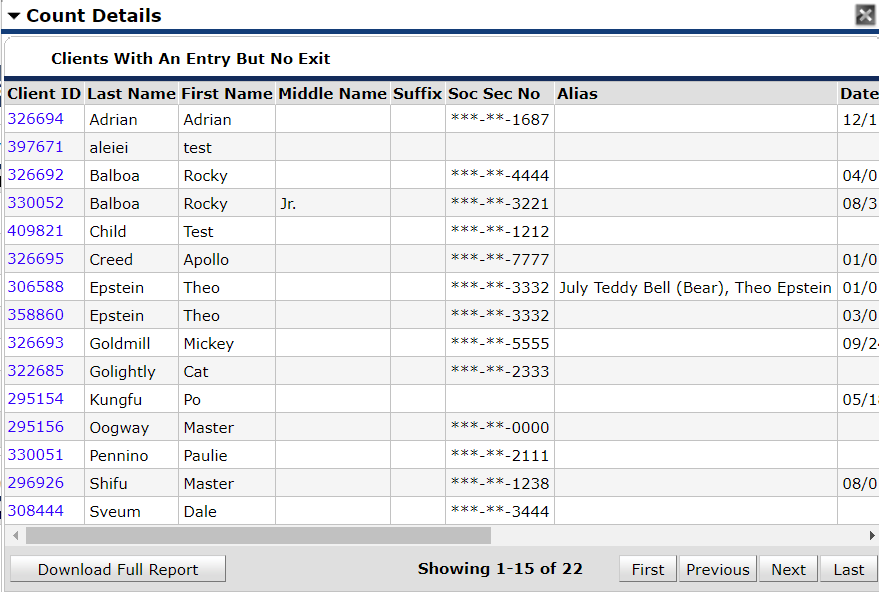Click the right scrollbar arrow
The width and height of the screenshot is (879, 592).
click(872, 535)
